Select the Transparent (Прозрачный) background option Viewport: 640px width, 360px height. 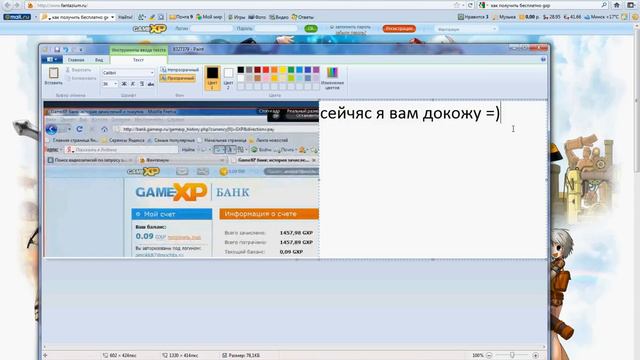178,78
